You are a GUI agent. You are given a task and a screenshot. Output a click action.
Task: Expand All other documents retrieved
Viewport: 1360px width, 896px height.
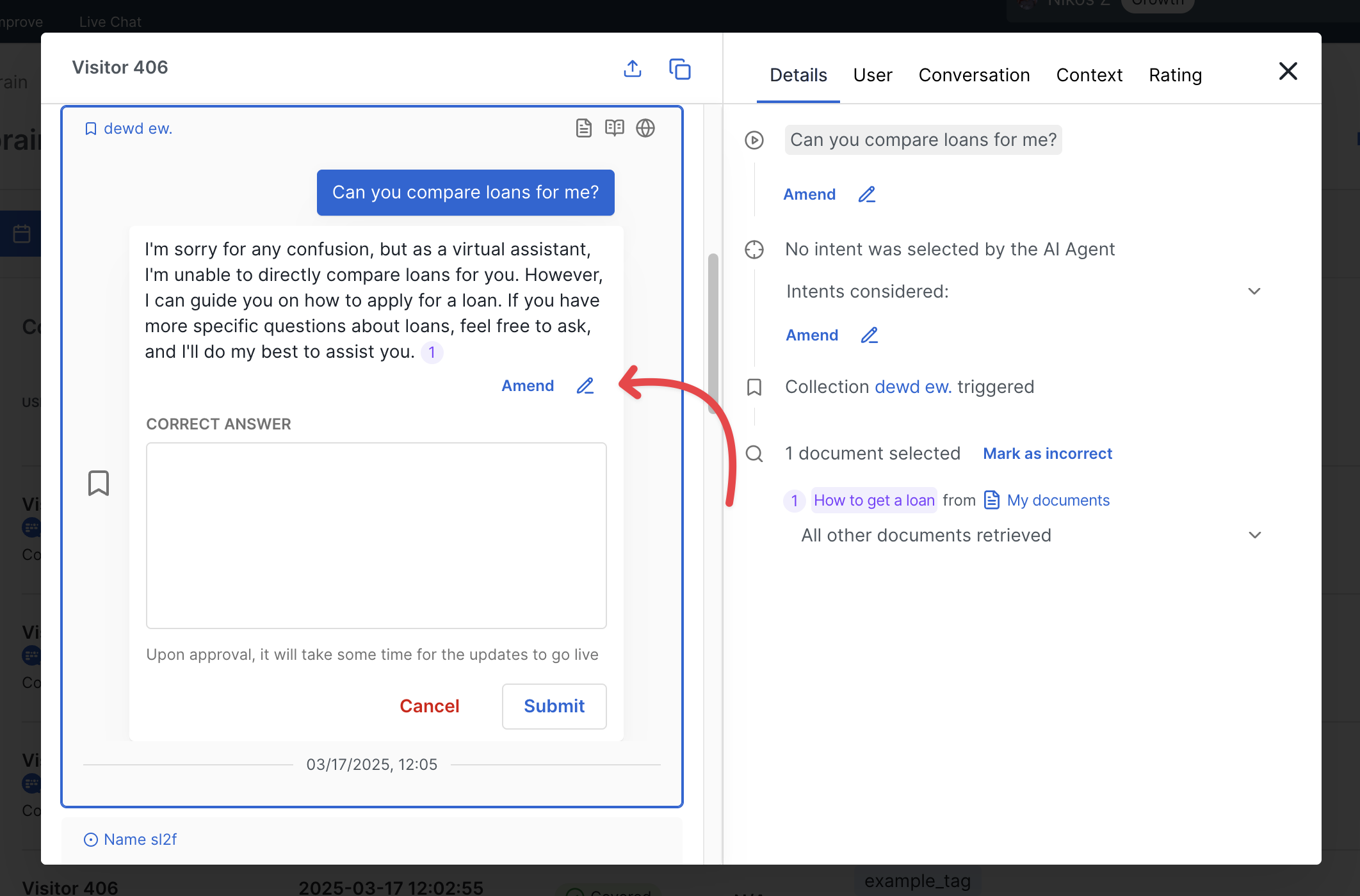(1254, 535)
